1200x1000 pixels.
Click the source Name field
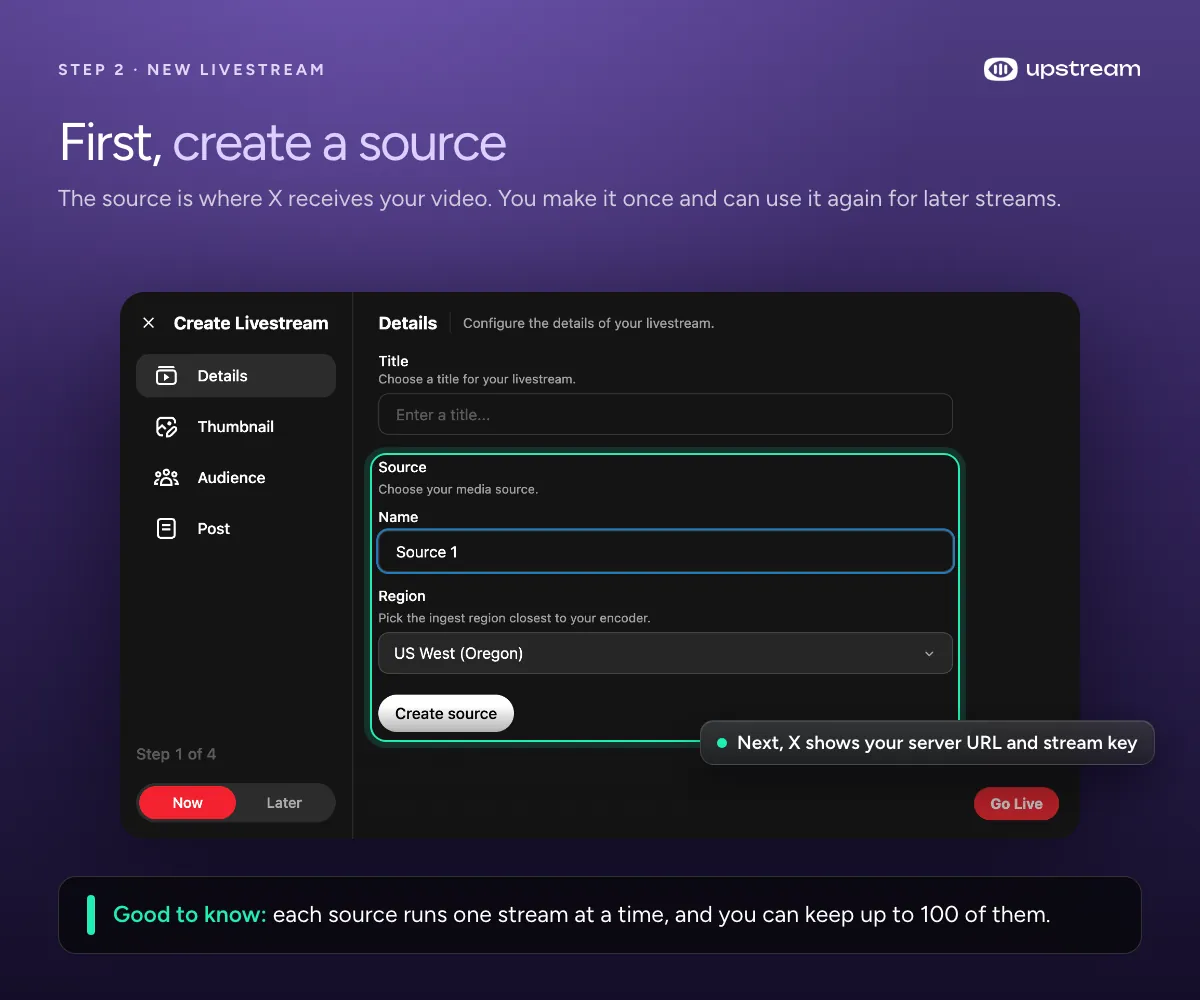coord(665,552)
